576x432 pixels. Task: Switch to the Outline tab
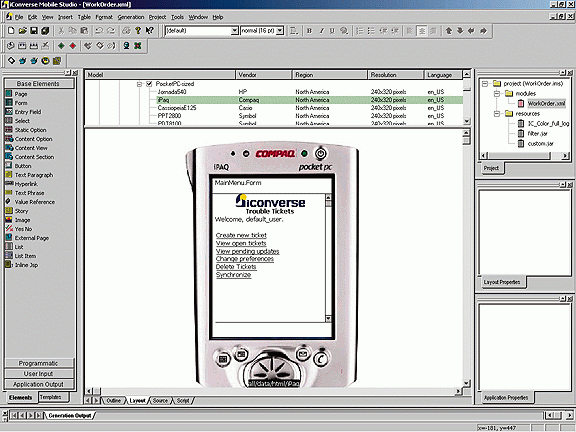(x=113, y=400)
